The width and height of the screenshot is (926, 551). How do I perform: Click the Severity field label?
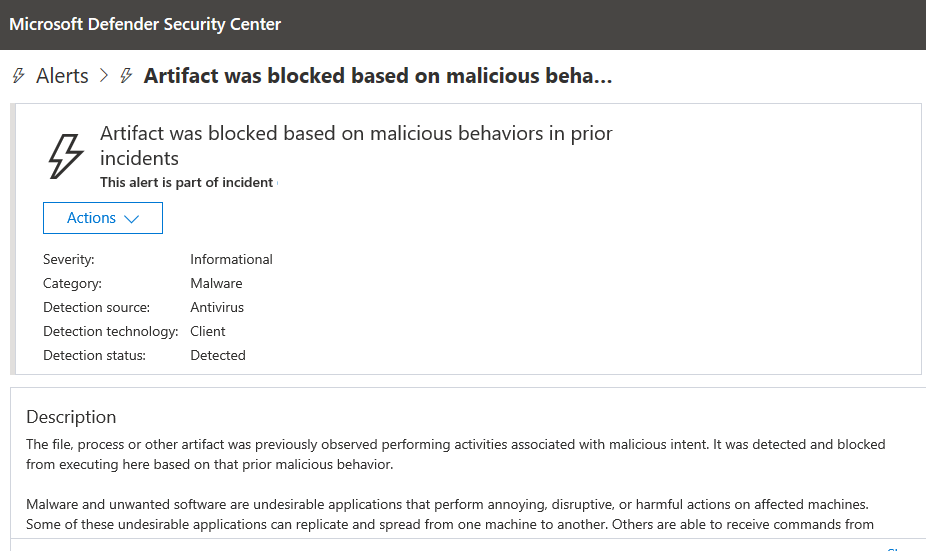(69, 259)
